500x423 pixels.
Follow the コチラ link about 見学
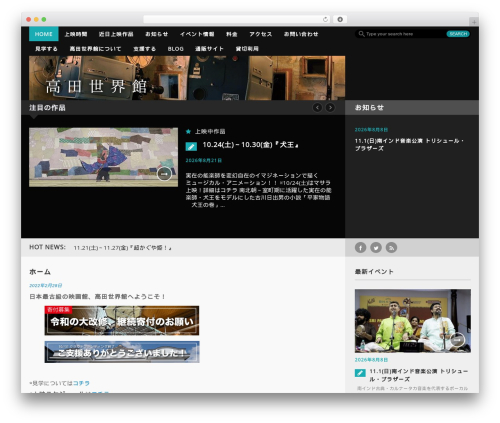81,383
